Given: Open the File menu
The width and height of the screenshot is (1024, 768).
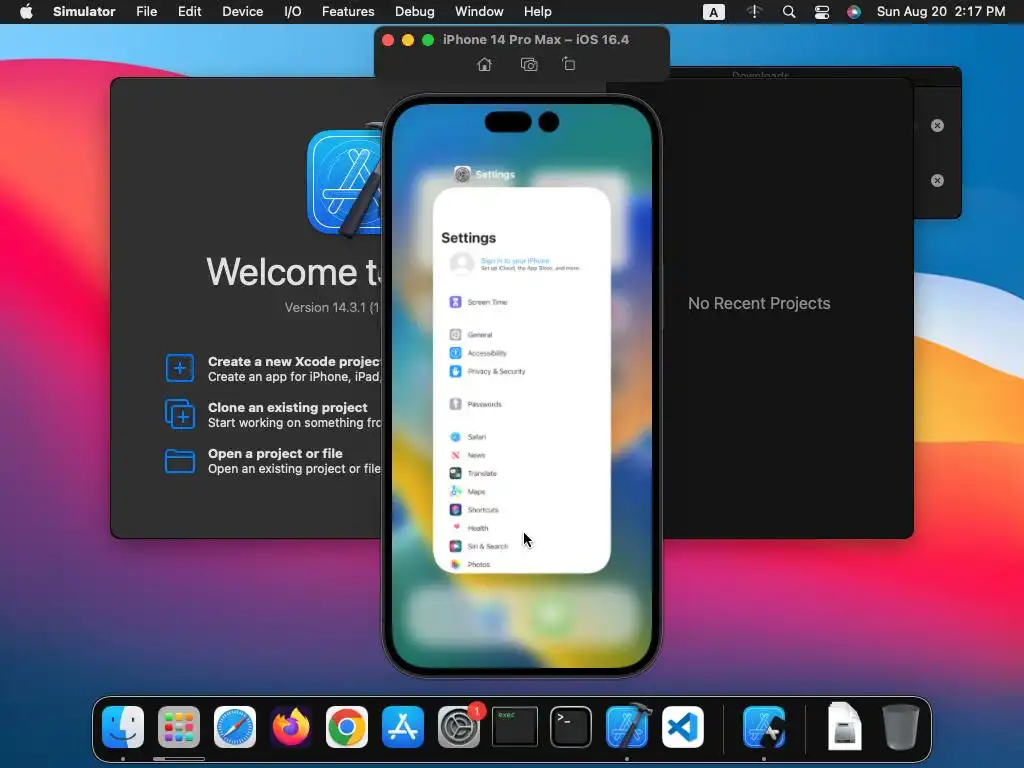Looking at the screenshot, I should (x=146, y=12).
